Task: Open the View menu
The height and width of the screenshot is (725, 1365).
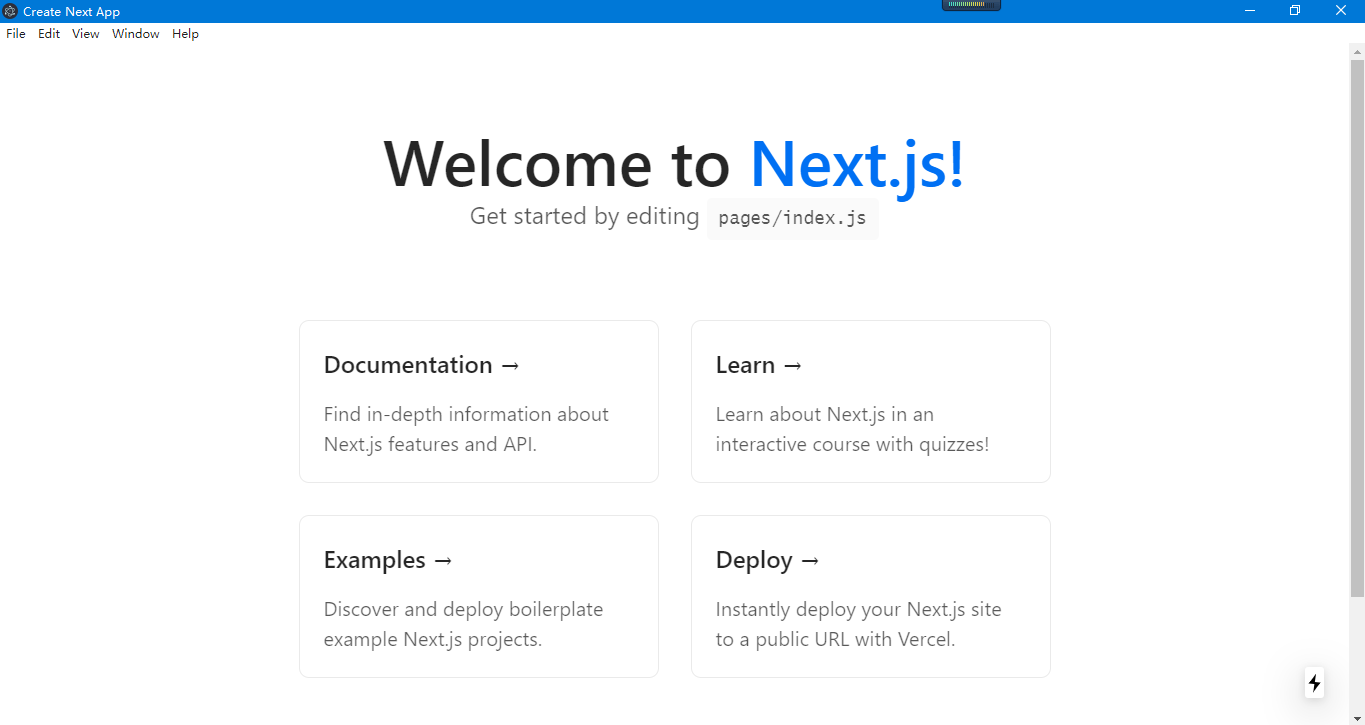Action: click(85, 33)
